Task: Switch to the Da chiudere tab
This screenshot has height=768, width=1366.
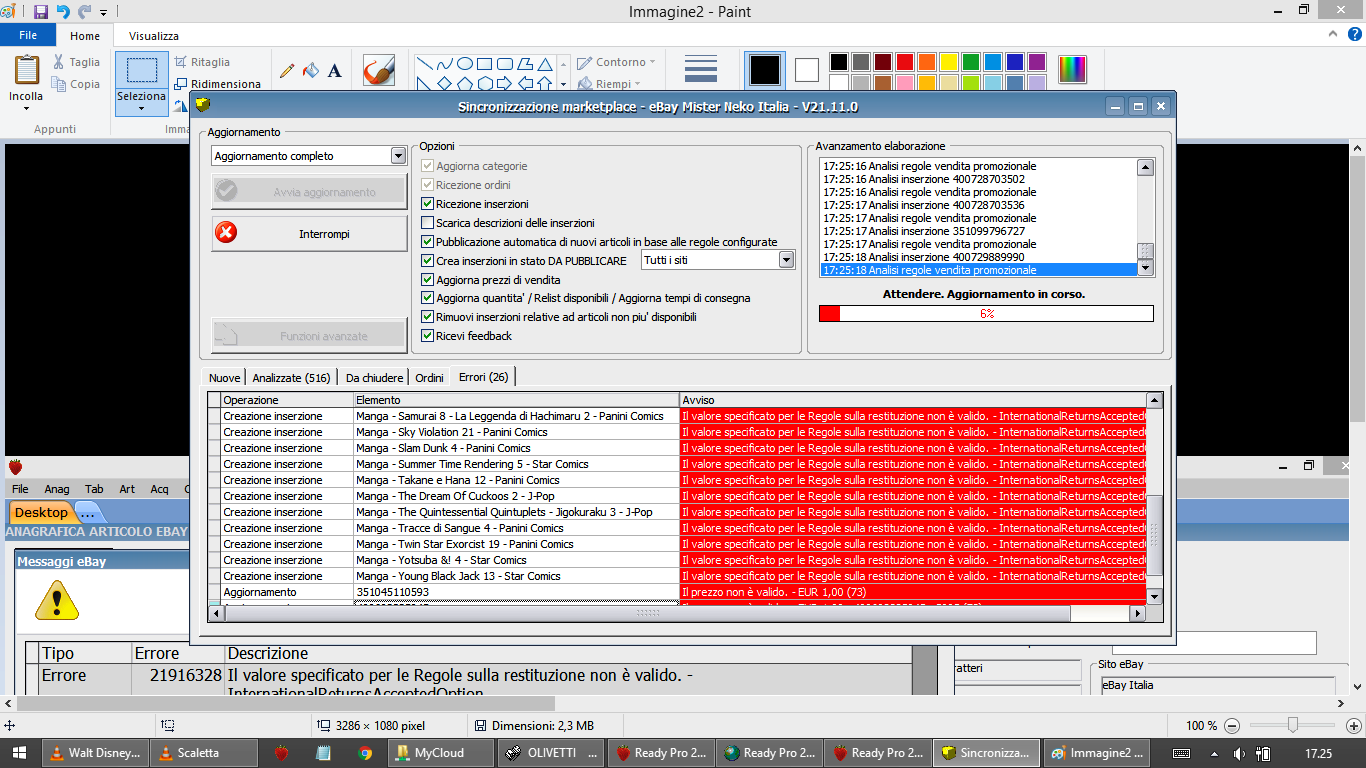Action: pyautogui.click(x=375, y=378)
